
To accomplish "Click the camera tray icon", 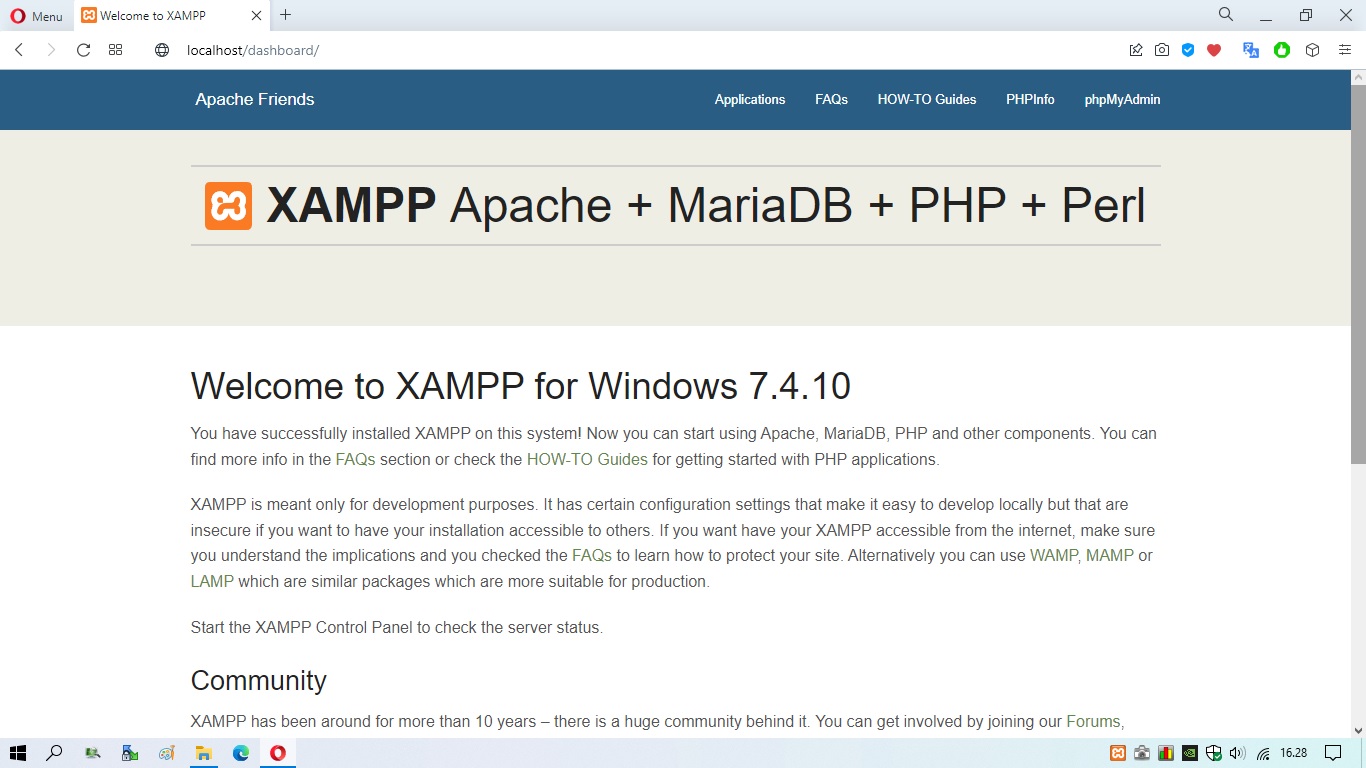I will [1142, 753].
